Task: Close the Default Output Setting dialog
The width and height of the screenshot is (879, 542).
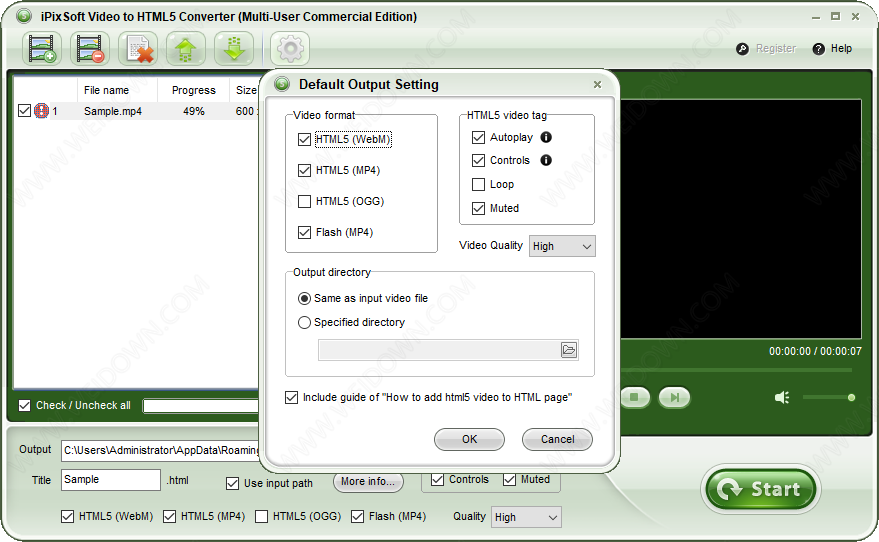Action: pyautogui.click(x=598, y=85)
